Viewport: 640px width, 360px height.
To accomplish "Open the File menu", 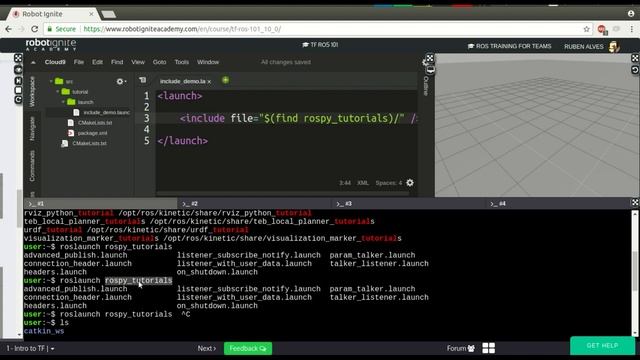I will click(x=79, y=62).
